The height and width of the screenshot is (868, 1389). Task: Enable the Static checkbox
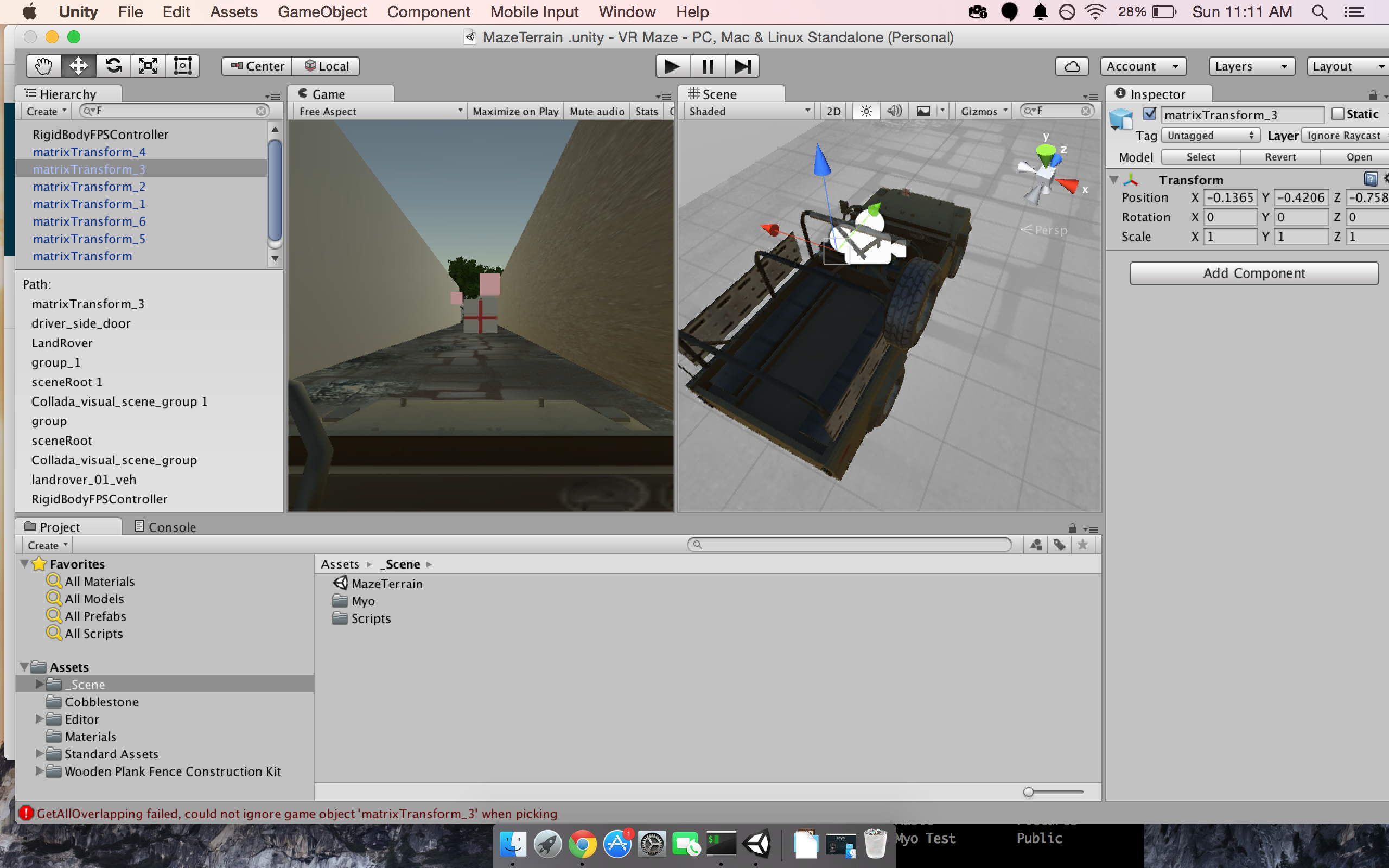click(x=1338, y=114)
